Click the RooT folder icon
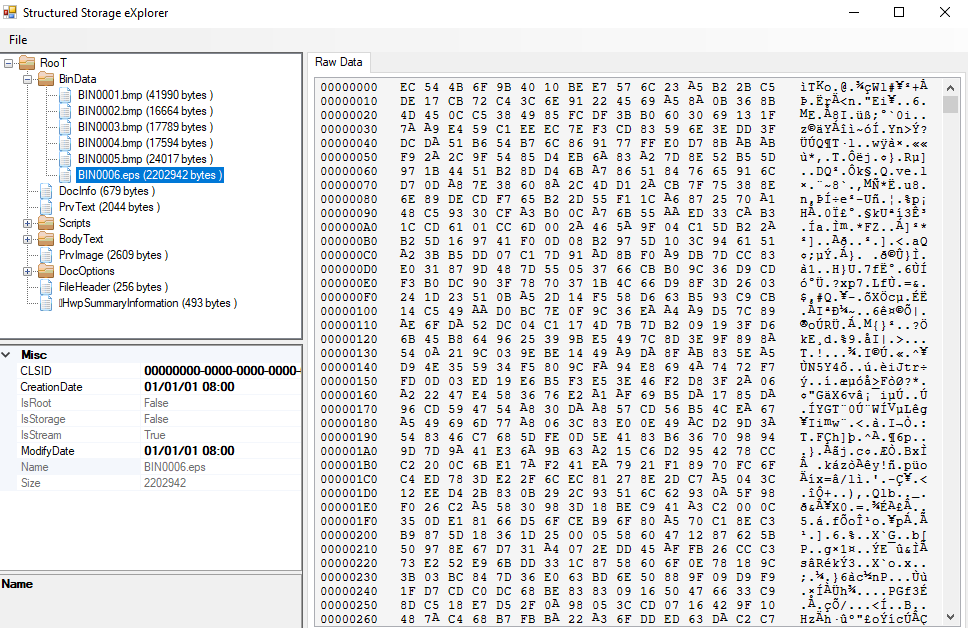This screenshot has width=968, height=628. click(27, 63)
